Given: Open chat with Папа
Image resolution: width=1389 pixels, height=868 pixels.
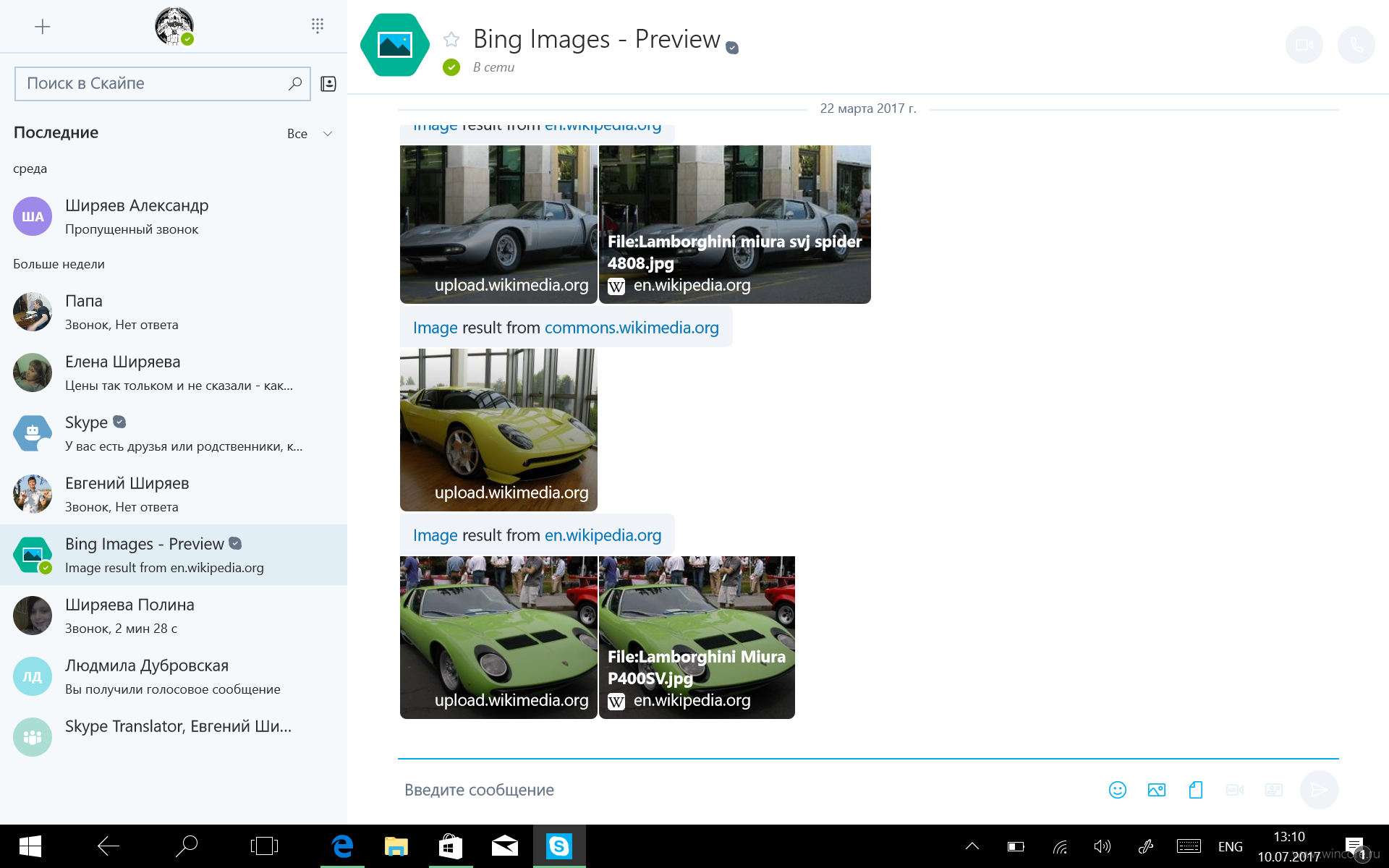Looking at the screenshot, I should coord(174,312).
